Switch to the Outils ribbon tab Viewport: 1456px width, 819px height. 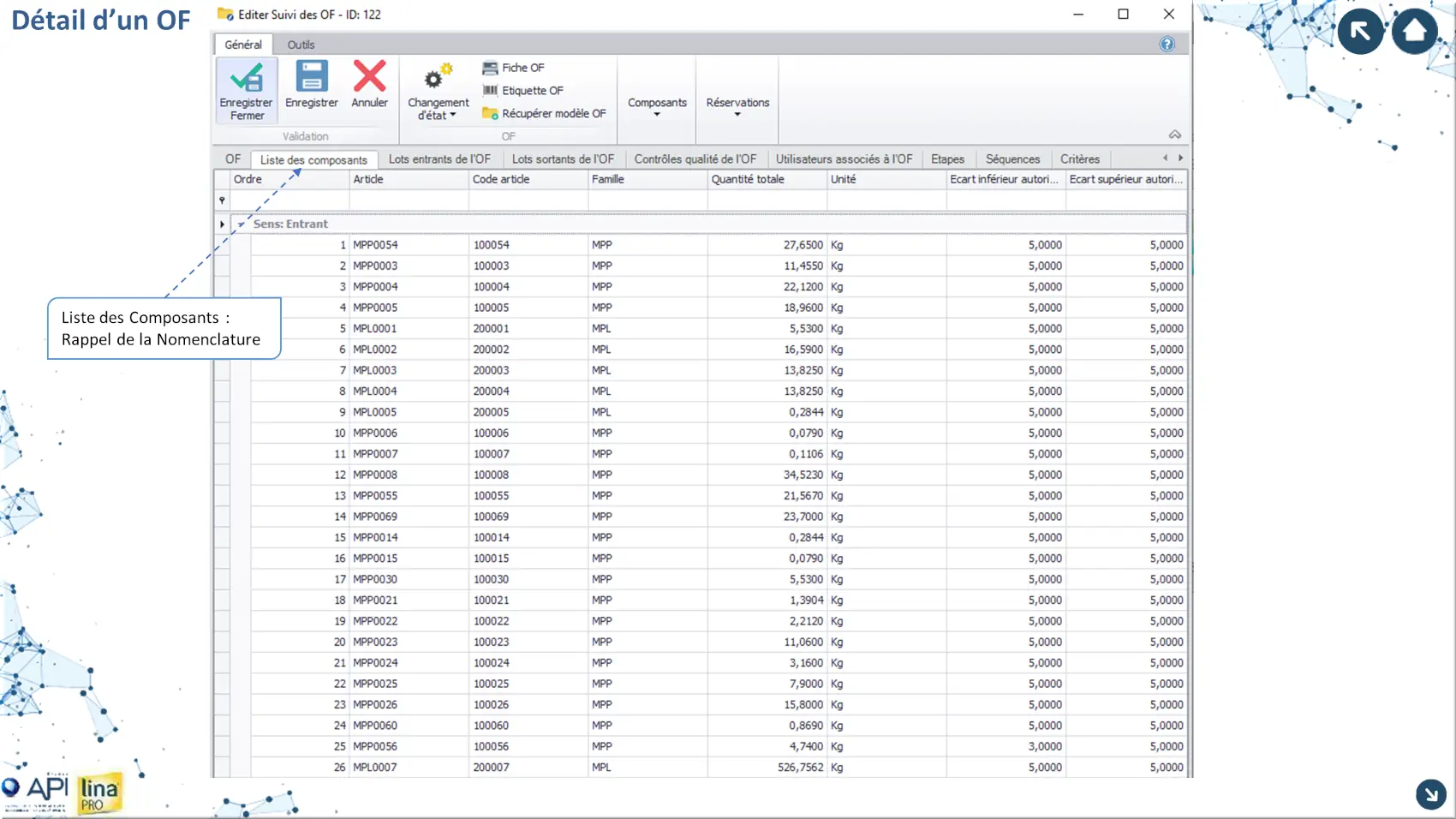point(301,45)
